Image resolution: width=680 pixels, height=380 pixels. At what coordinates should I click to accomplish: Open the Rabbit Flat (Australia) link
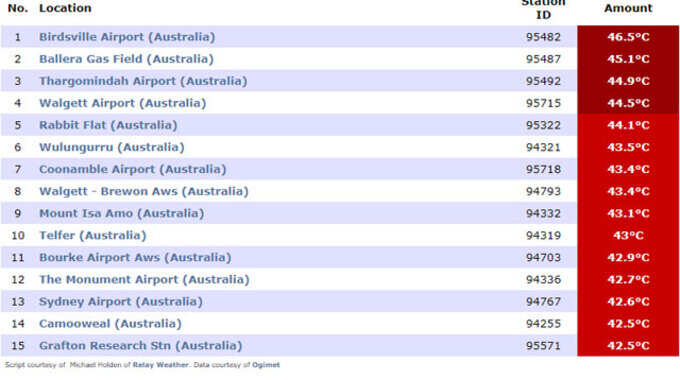point(108,125)
